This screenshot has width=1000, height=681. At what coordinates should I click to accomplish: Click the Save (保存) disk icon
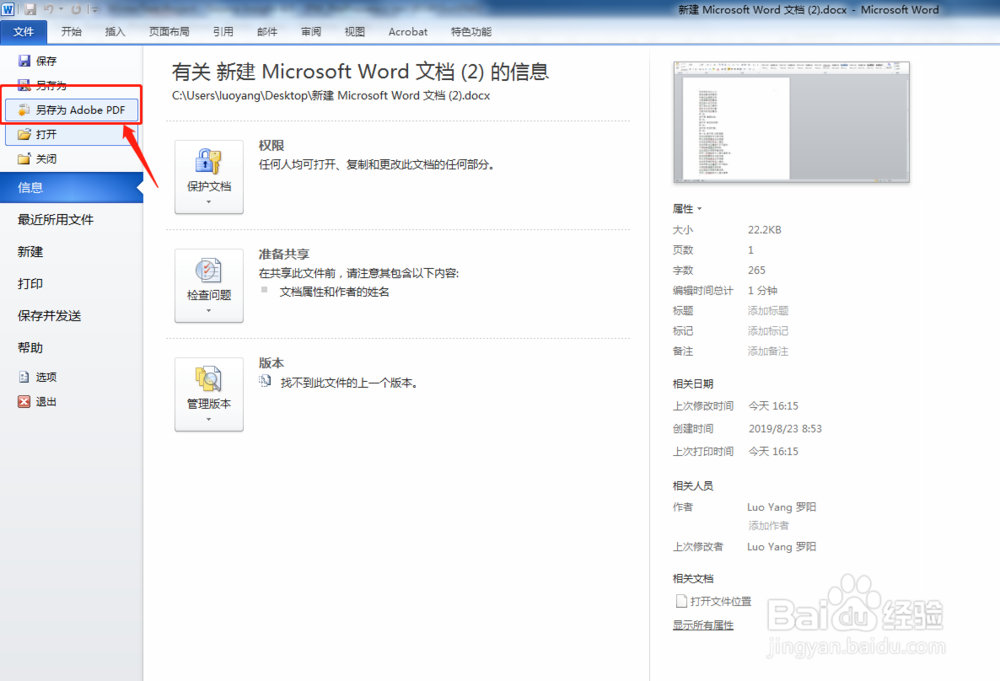click(x=24, y=61)
